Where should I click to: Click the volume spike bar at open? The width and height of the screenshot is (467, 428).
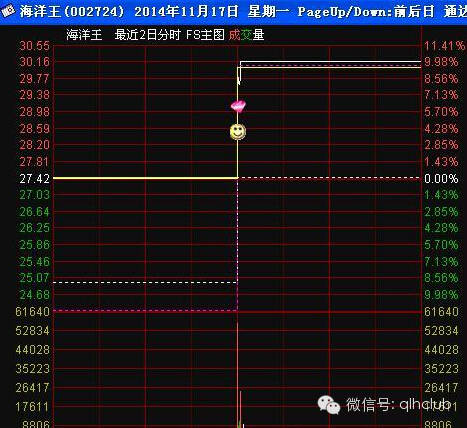tap(240, 409)
